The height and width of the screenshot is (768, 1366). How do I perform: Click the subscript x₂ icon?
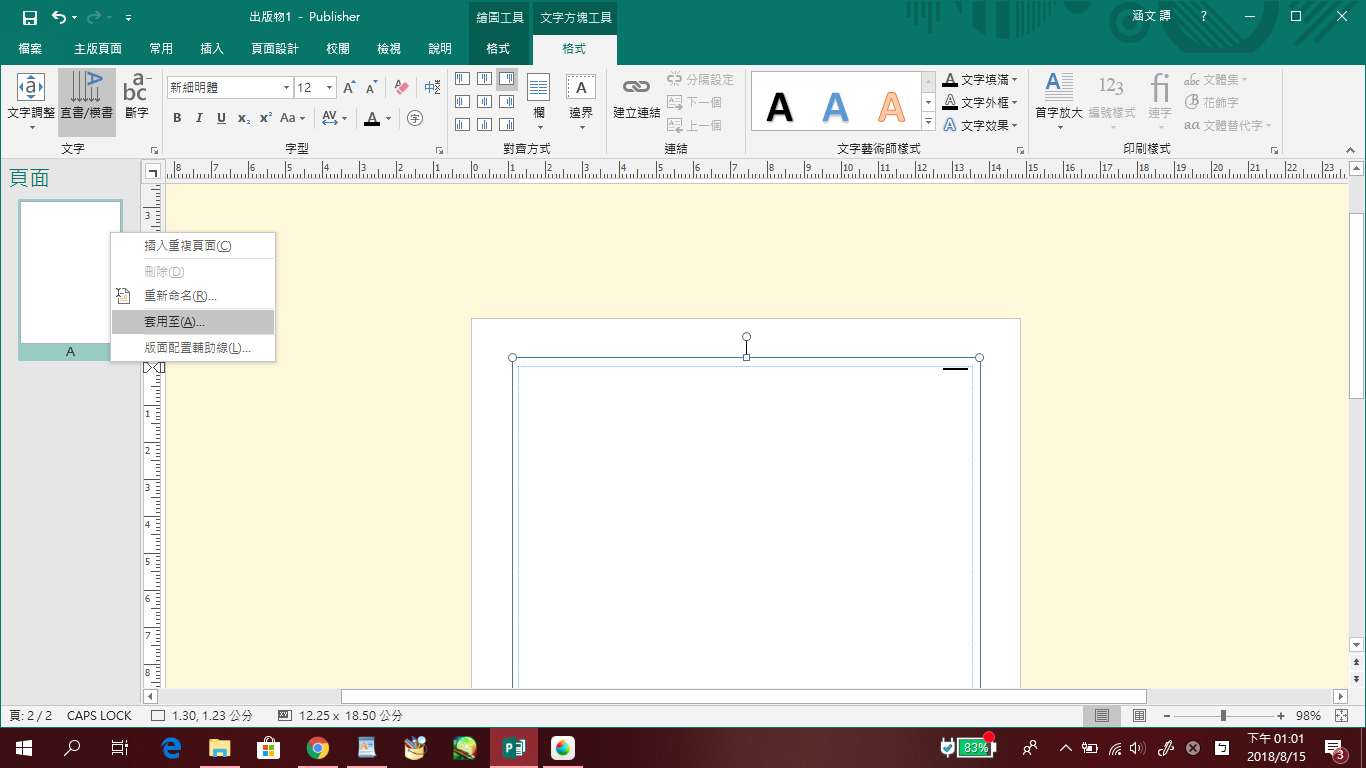244,118
